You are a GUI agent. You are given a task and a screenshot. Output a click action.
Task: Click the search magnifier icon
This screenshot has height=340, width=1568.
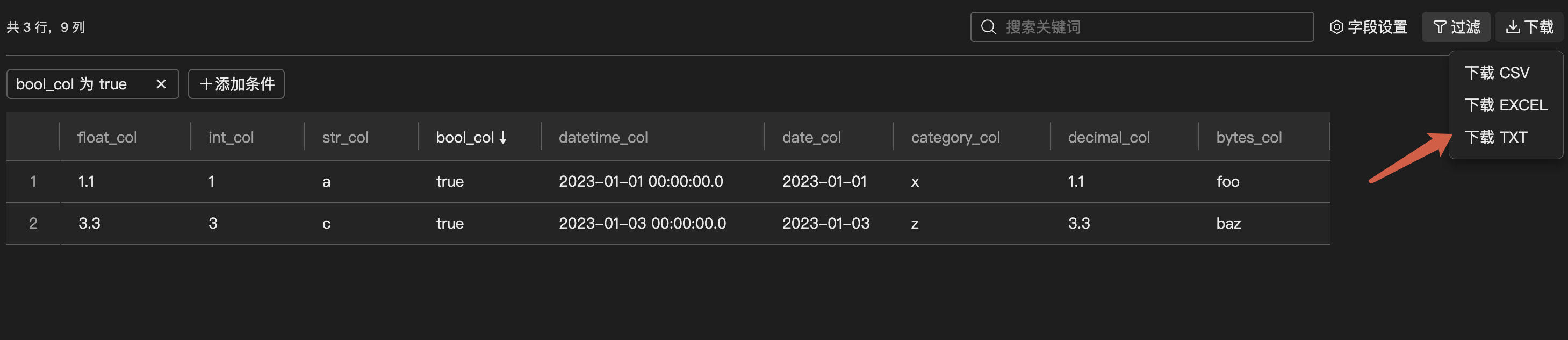(989, 27)
